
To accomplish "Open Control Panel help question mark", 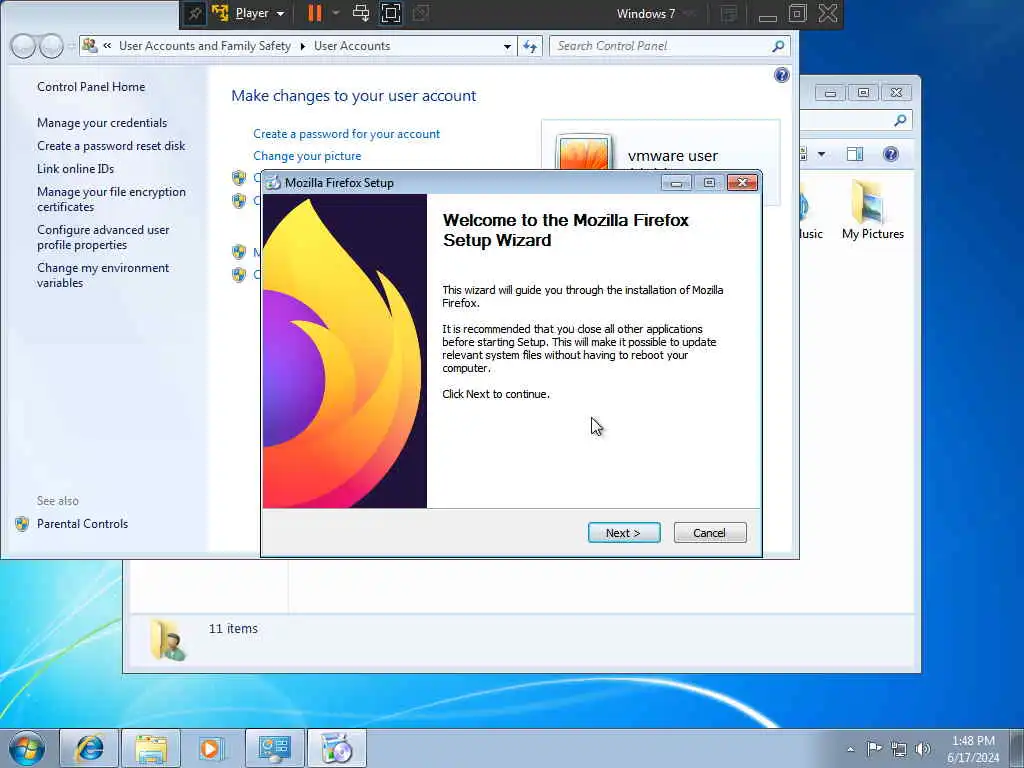I will tap(782, 75).
